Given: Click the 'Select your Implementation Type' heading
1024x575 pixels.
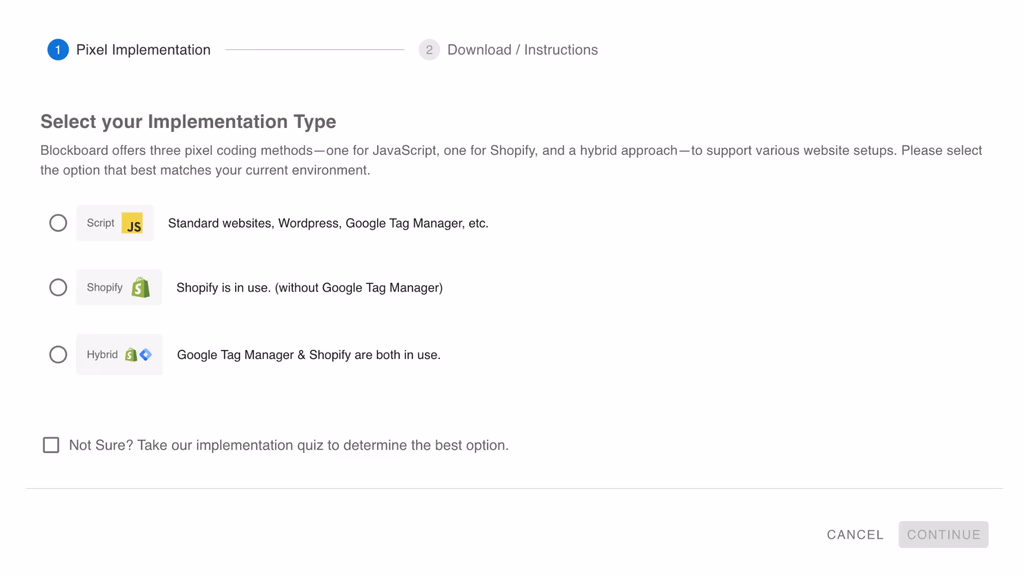Looking at the screenshot, I should click(188, 122).
